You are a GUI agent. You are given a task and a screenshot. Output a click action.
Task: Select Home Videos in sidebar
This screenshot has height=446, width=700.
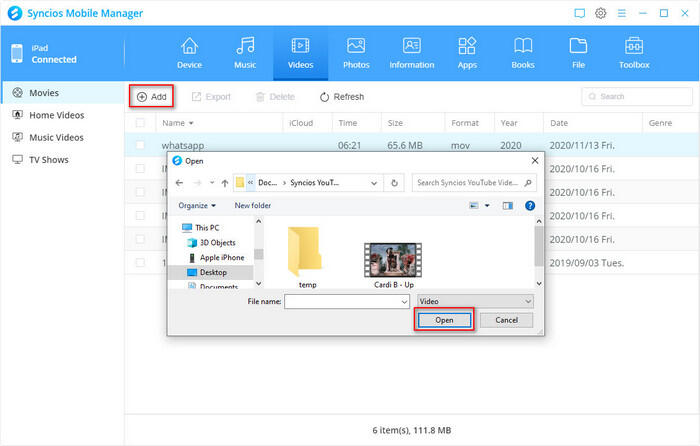tap(56, 115)
